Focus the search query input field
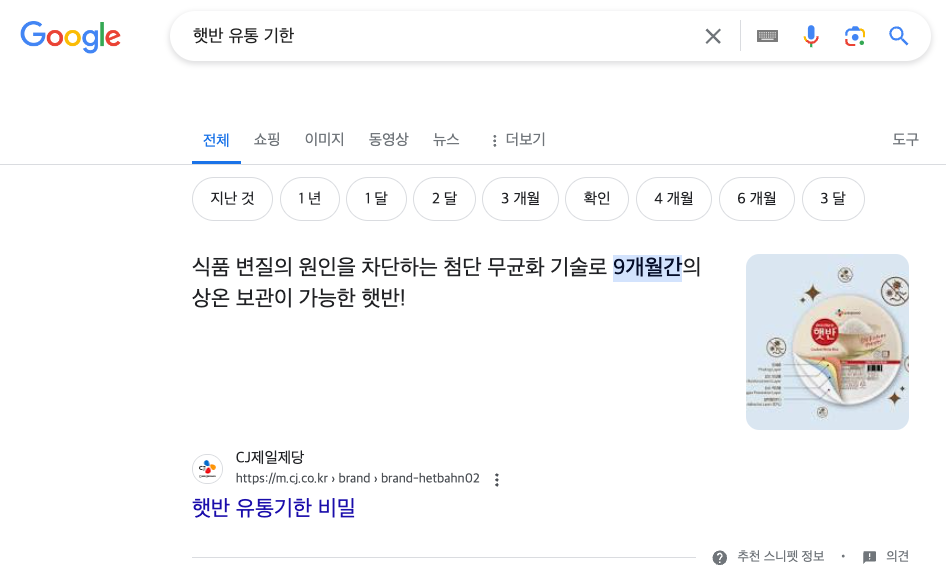The height and width of the screenshot is (578, 946). [x=430, y=37]
